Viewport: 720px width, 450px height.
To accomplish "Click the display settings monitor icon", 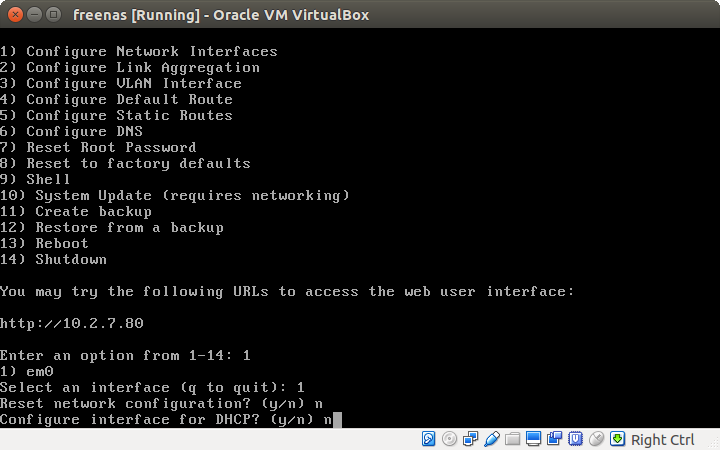I will (533, 439).
